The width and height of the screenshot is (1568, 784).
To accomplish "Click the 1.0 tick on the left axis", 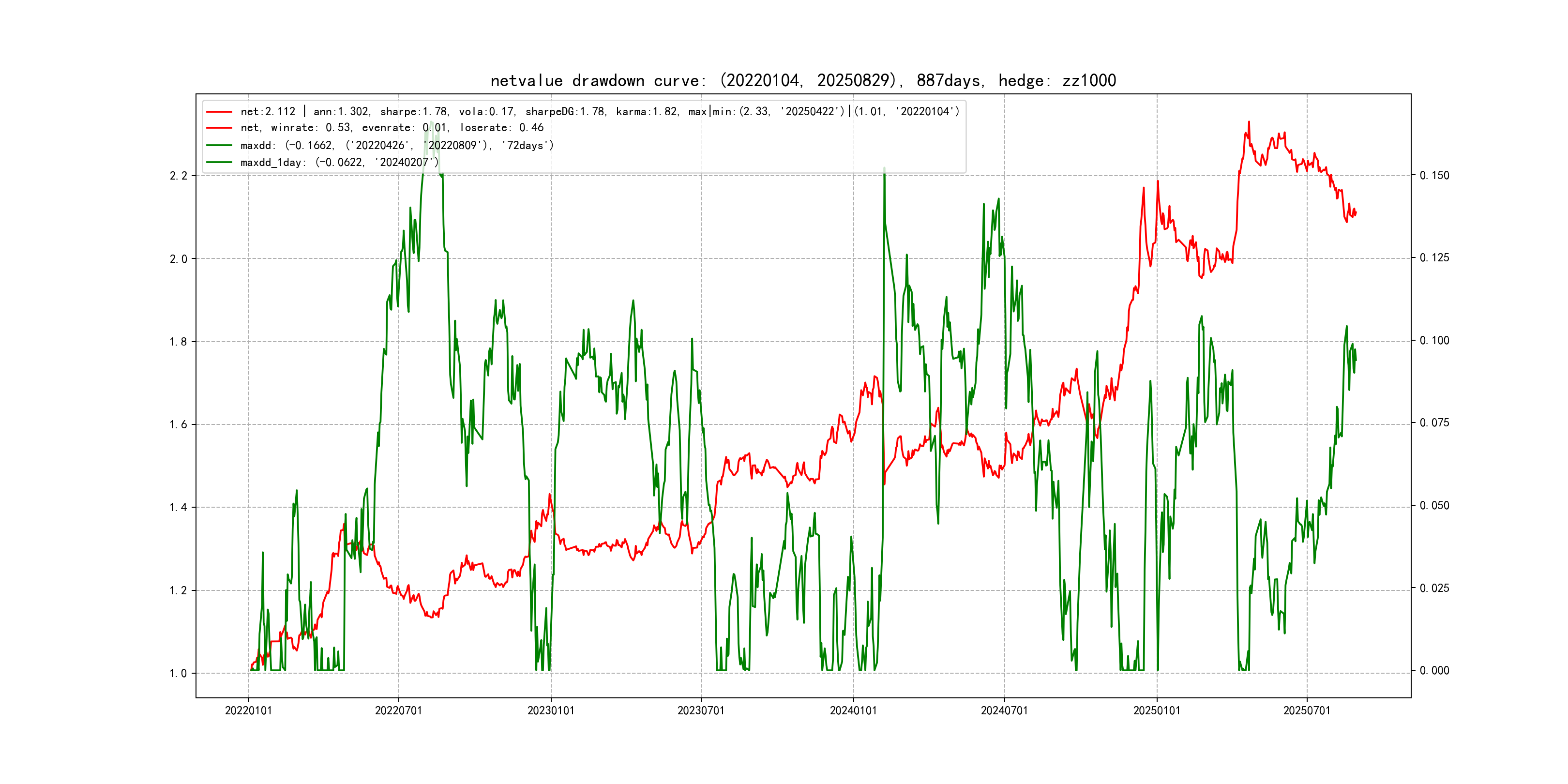I will [179, 673].
